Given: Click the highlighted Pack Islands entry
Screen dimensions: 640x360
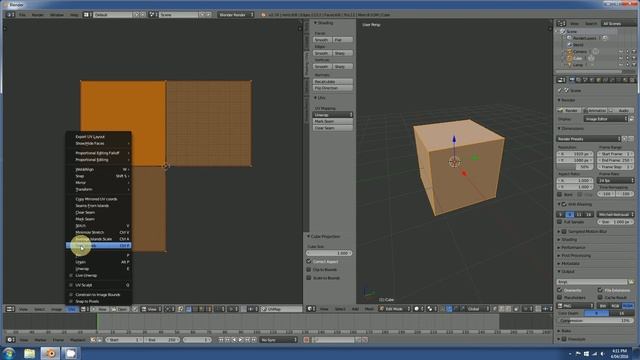Looking at the screenshot, I should (98, 246).
